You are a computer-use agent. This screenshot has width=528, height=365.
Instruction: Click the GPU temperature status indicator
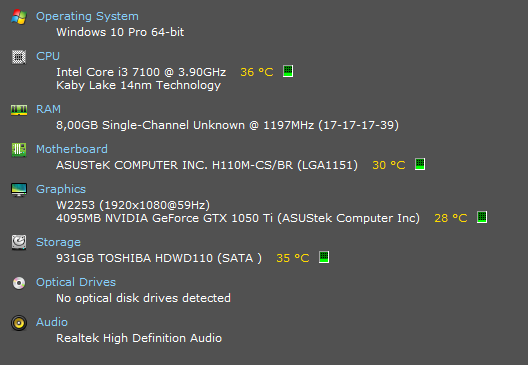pyautogui.click(x=482, y=217)
